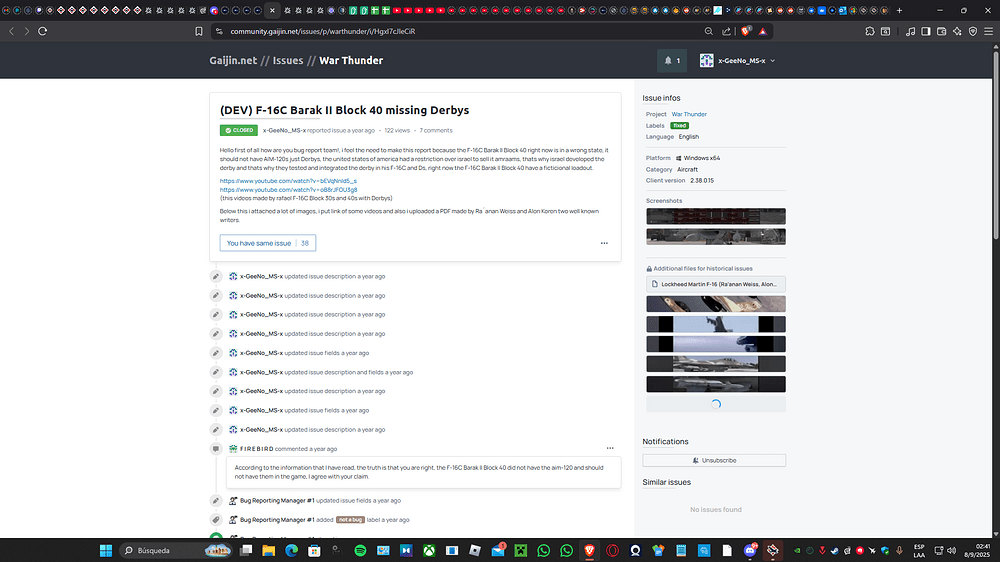Open the Brave Wallet icon

click(x=941, y=31)
